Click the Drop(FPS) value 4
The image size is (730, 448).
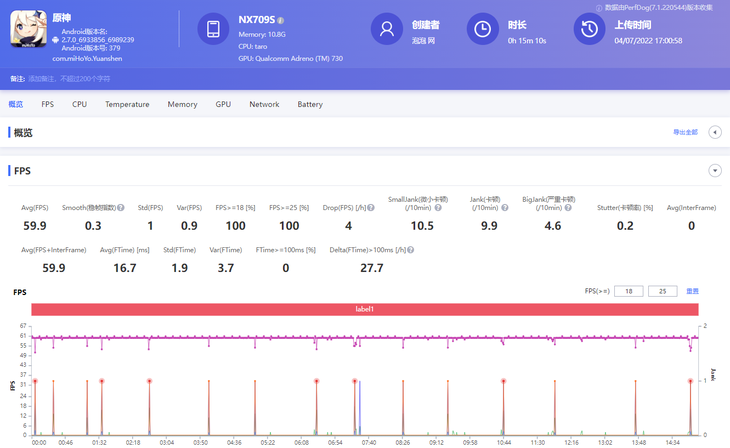[x=348, y=226]
